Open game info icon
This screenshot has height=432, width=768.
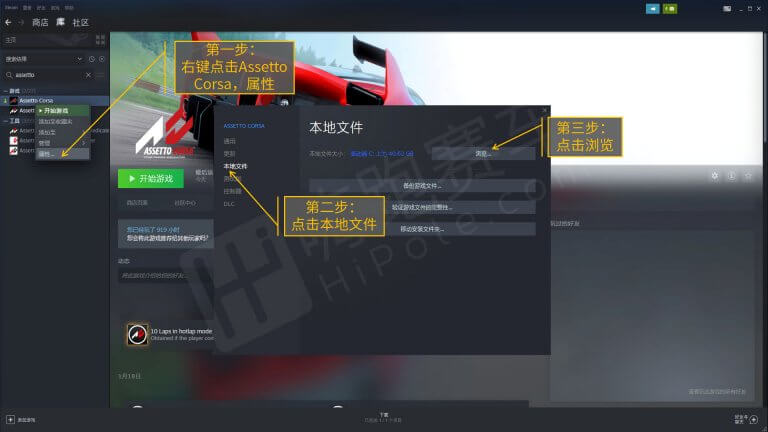coord(731,175)
